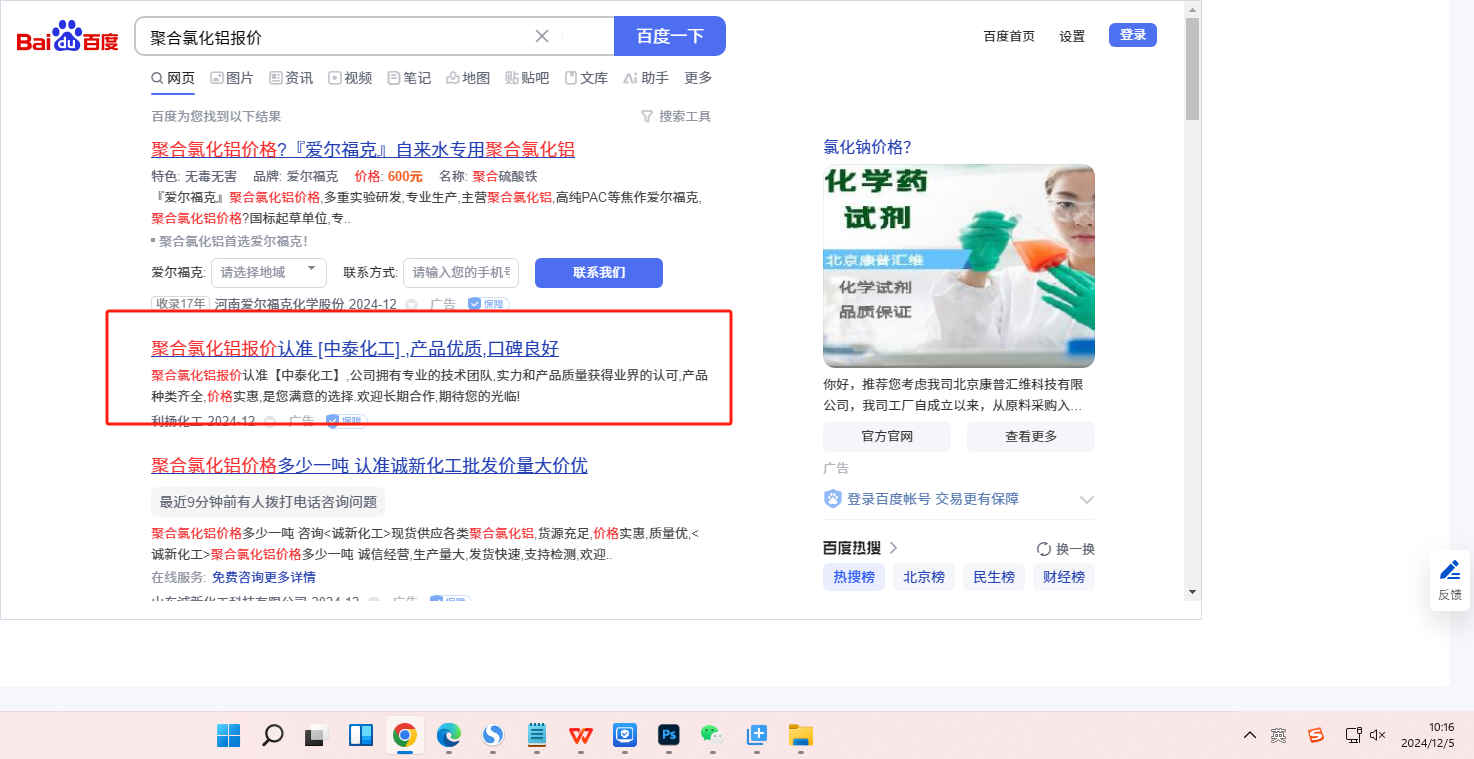Viewport: 1474px width, 759px height.
Task: Click the 百度一下 search button
Action: click(670, 36)
